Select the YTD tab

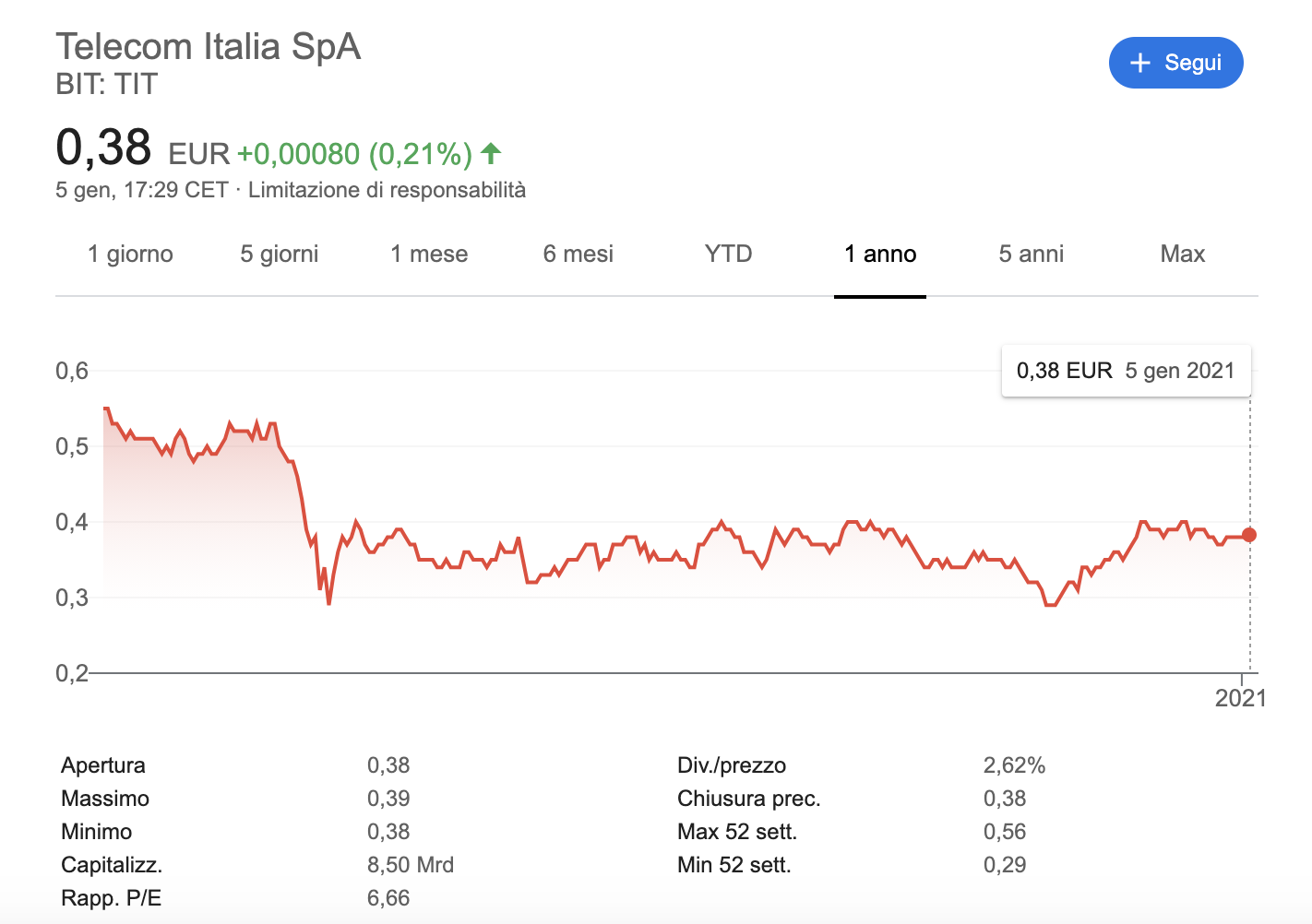click(x=728, y=254)
